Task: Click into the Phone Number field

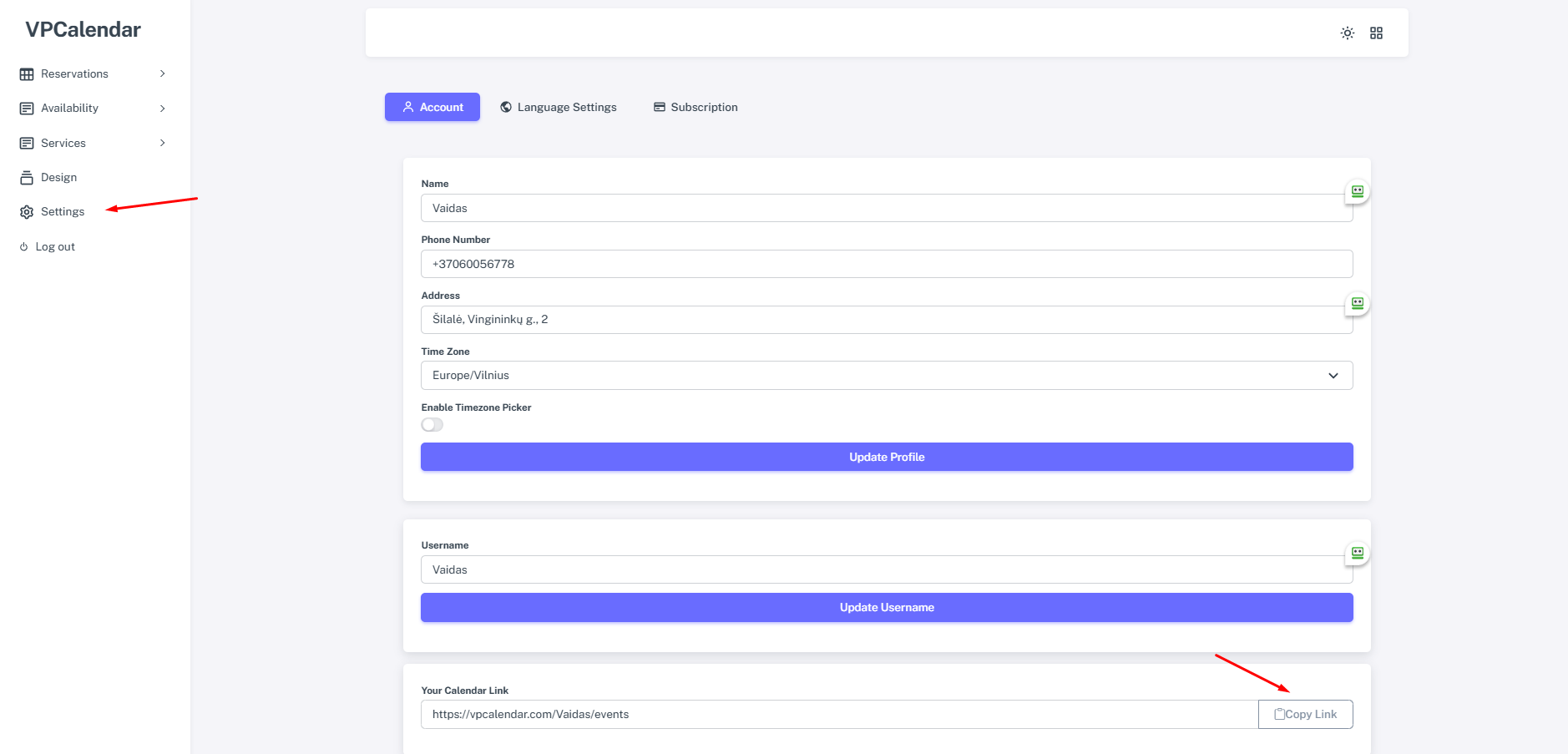Action: coord(886,264)
